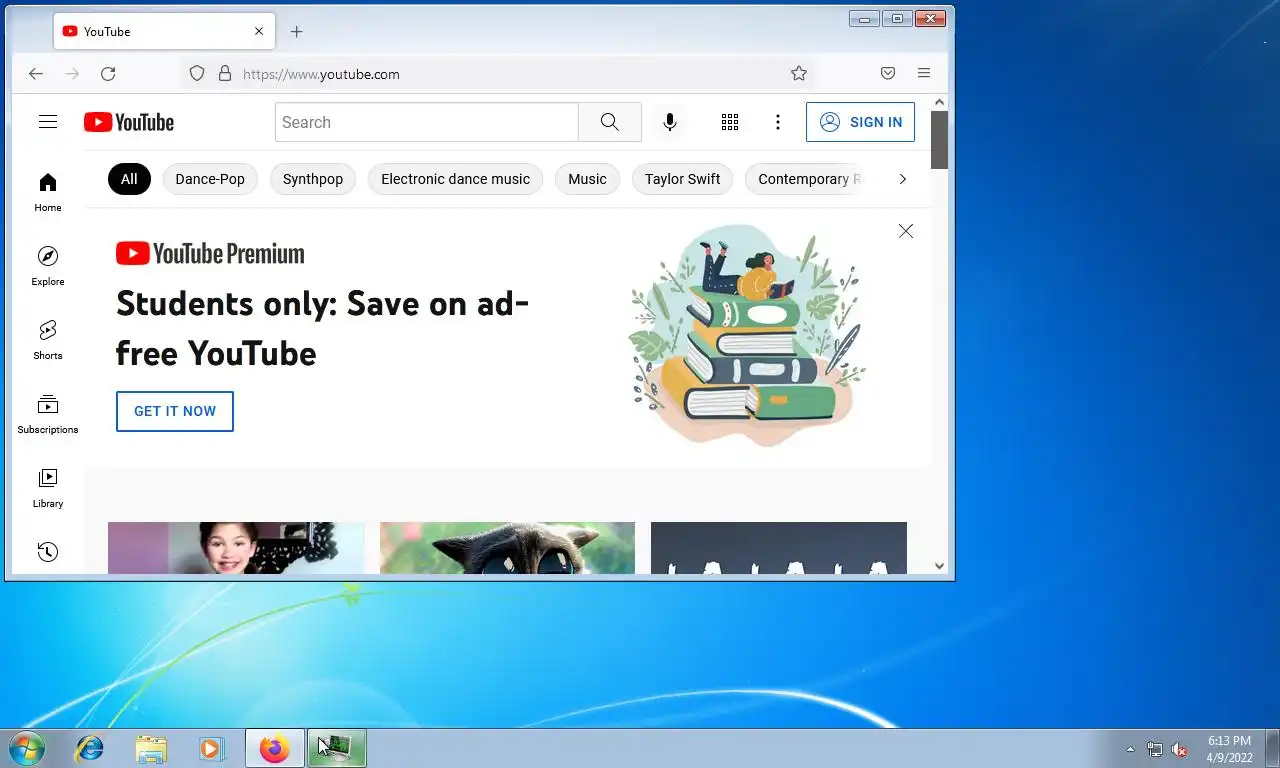The height and width of the screenshot is (768, 1280).
Task: Open Subscriptions in the sidebar
Action: coord(48,414)
